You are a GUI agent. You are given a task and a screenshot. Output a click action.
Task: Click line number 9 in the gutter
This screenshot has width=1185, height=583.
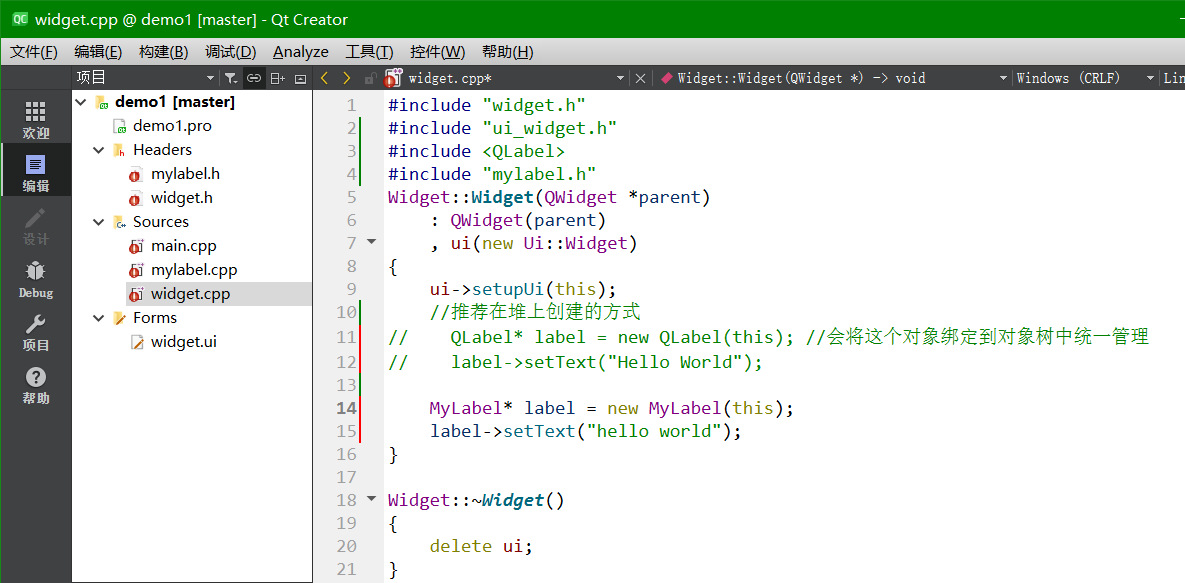[x=351, y=289]
